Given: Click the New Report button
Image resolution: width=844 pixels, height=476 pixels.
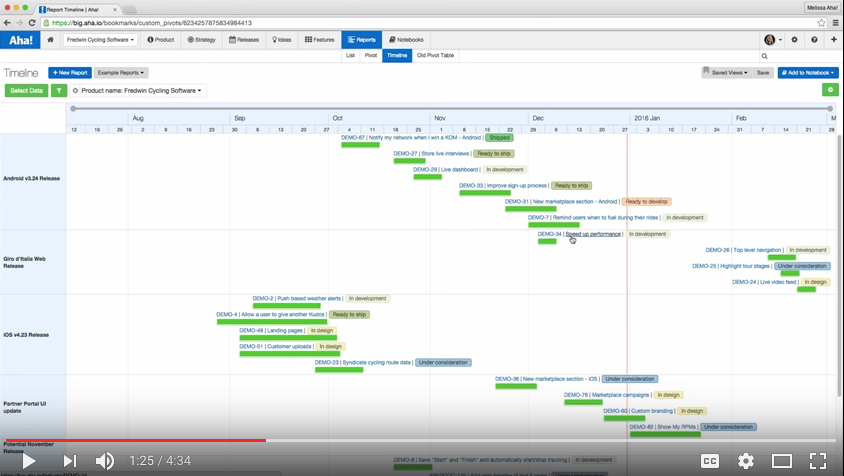Looking at the screenshot, I should 70,73.
